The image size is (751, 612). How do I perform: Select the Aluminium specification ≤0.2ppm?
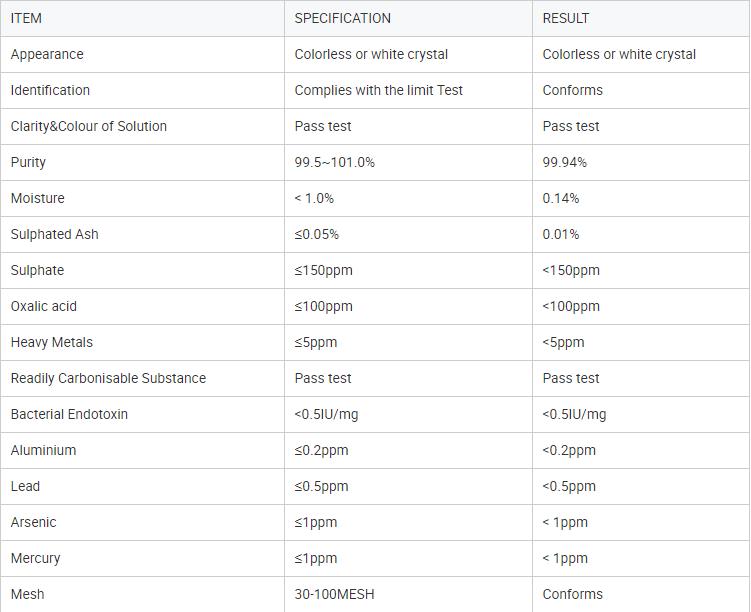[x=321, y=450]
